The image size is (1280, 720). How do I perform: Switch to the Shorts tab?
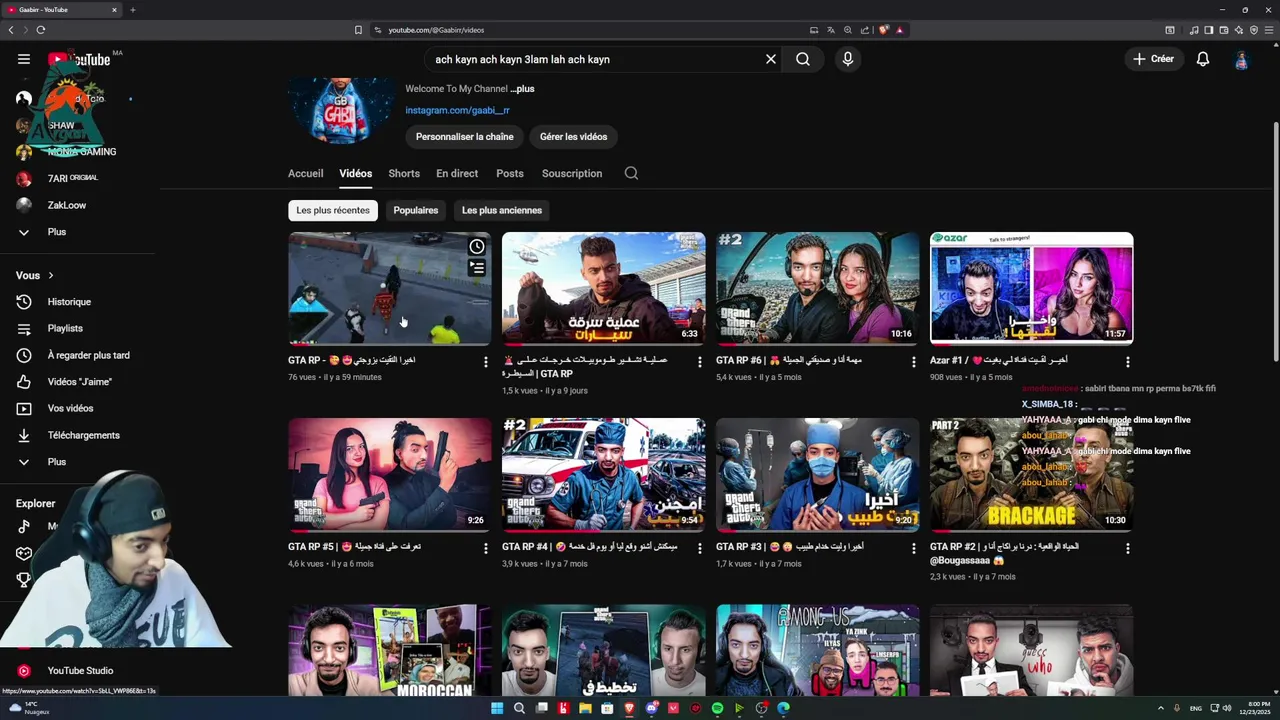(404, 173)
